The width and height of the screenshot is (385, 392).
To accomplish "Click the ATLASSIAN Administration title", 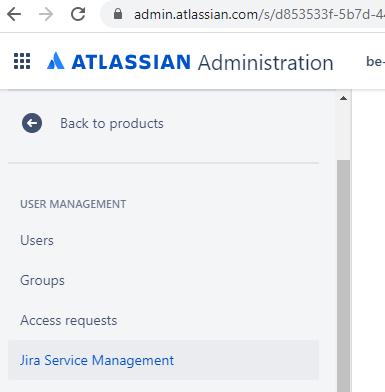I will click(202, 62).
